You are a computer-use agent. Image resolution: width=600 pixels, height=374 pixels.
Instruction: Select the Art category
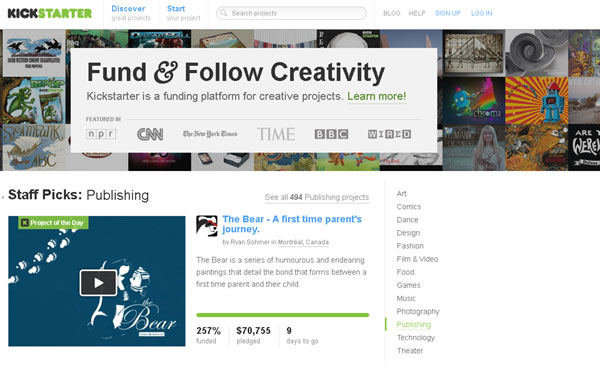(401, 194)
